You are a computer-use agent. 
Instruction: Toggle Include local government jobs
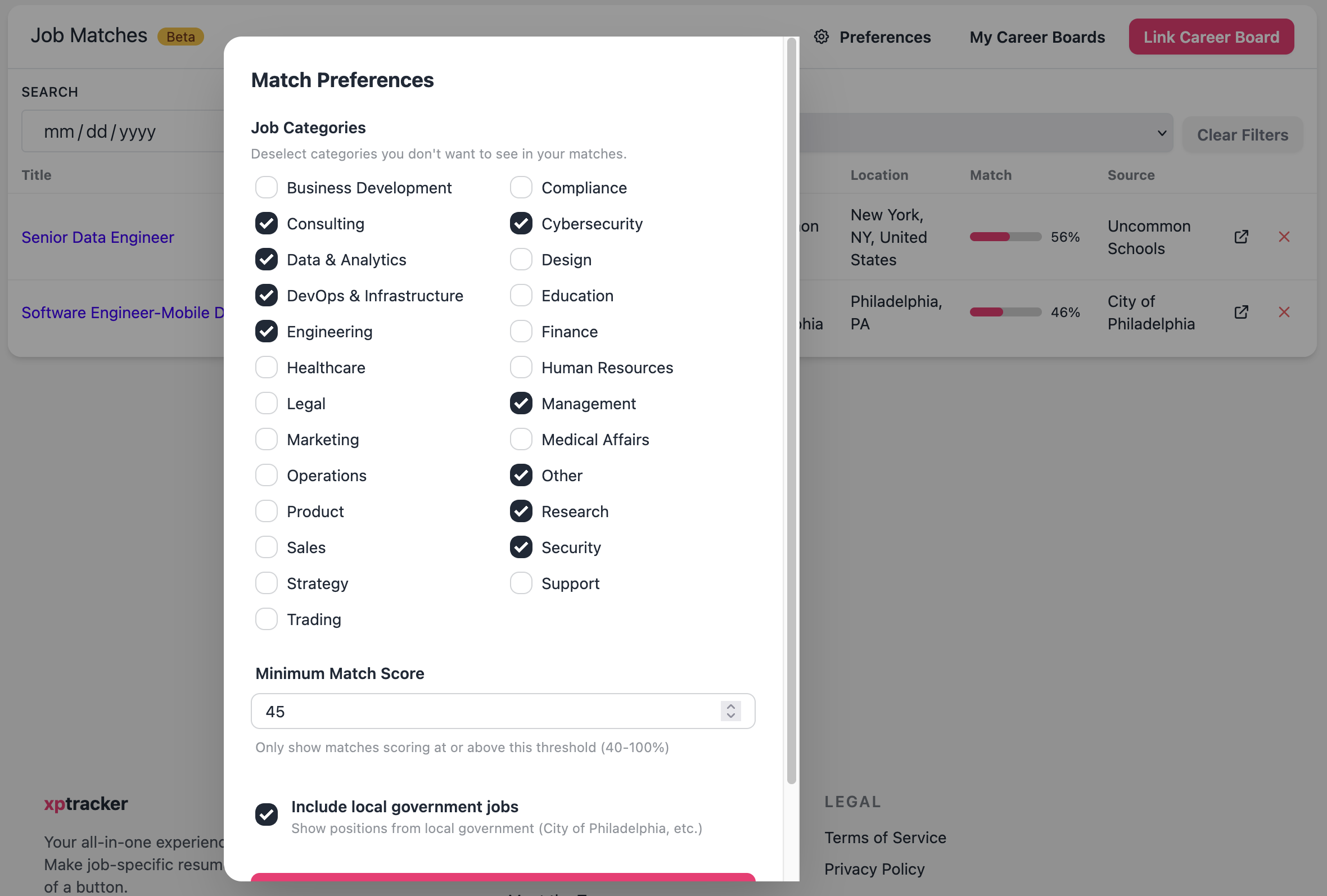tap(266, 814)
